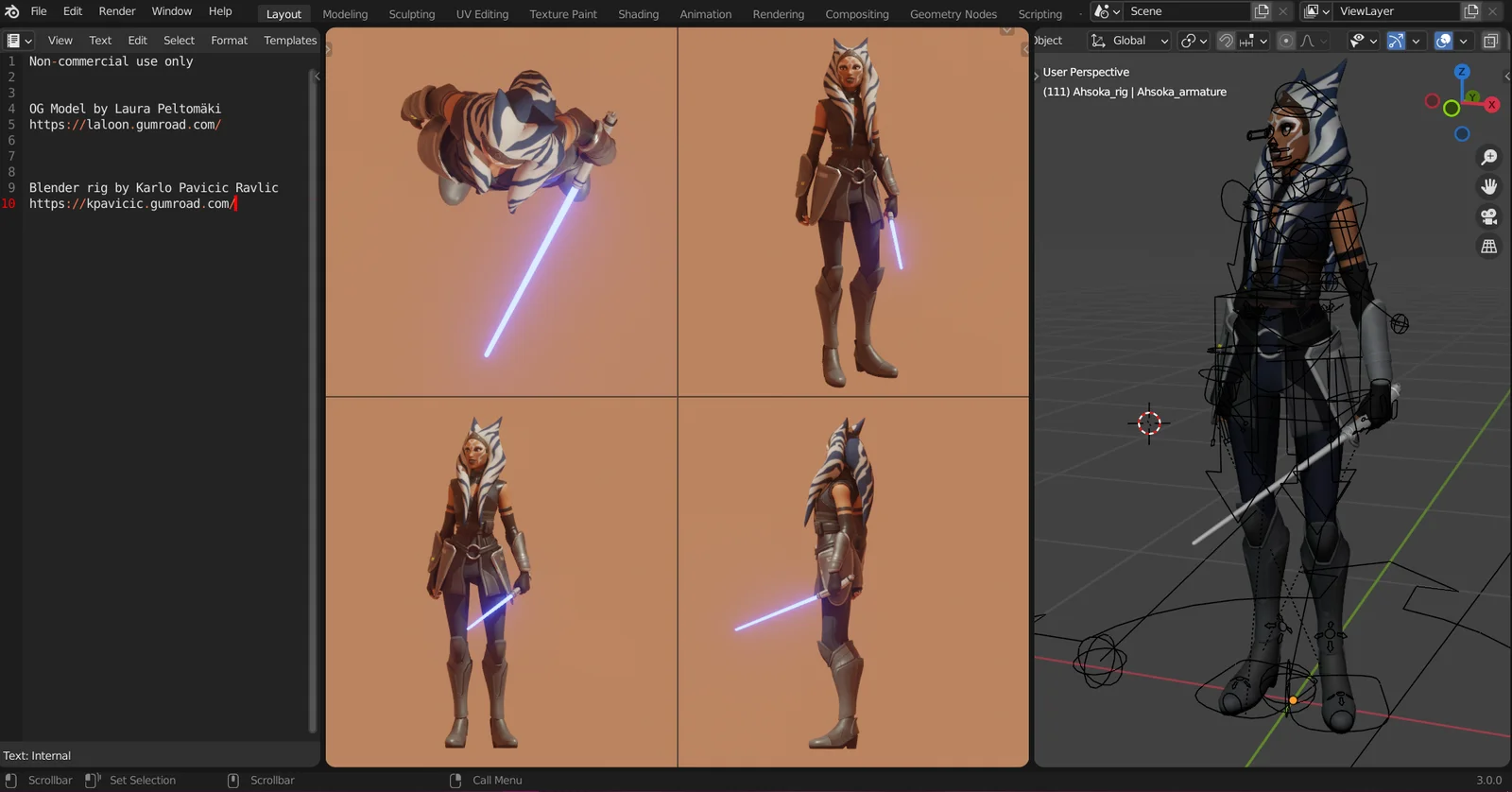Switch to the Scripting workspace tab
This screenshot has height=792, width=1512.
tap(1040, 14)
